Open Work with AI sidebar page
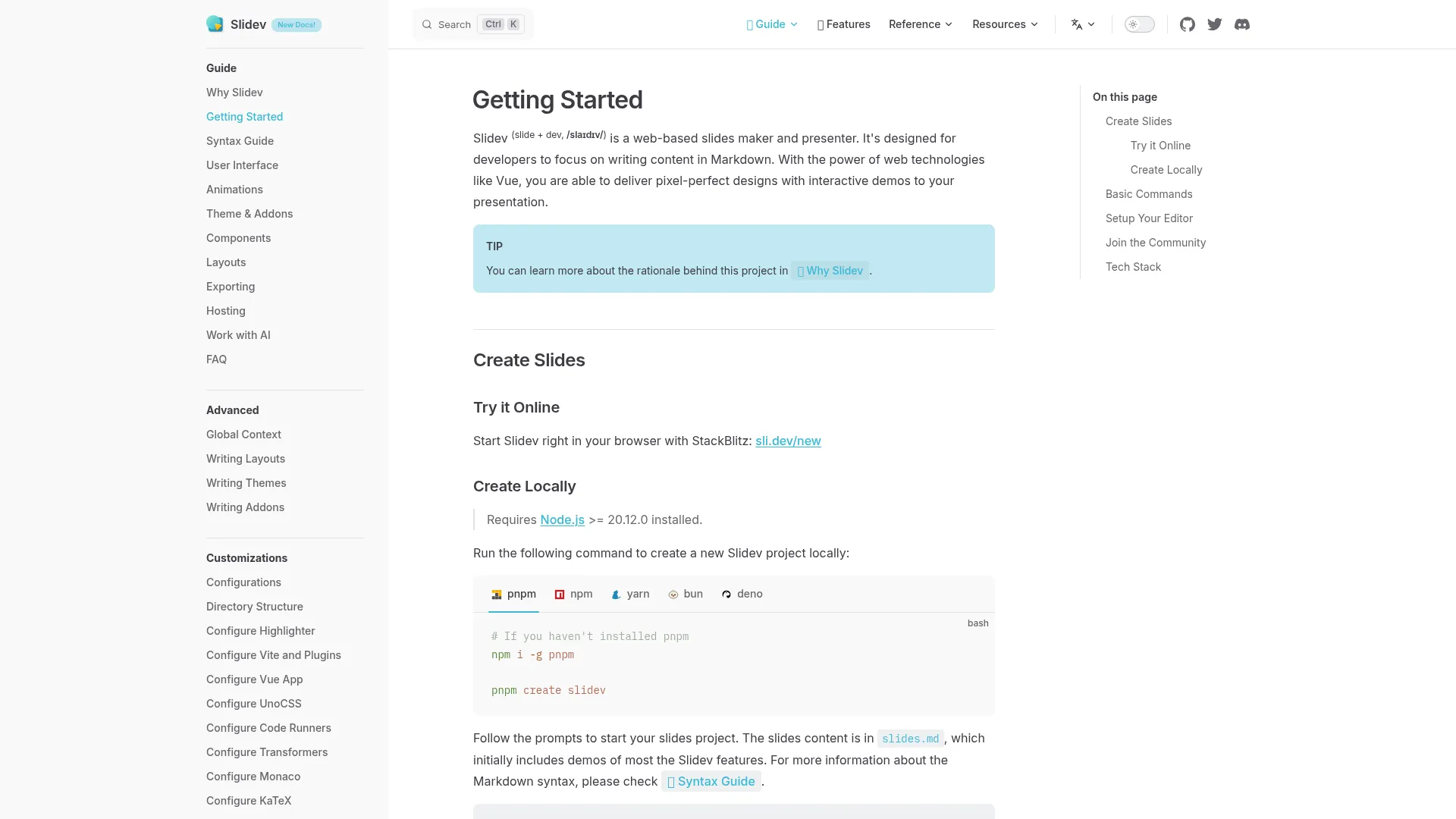This screenshot has width=1456, height=819. click(x=238, y=335)
